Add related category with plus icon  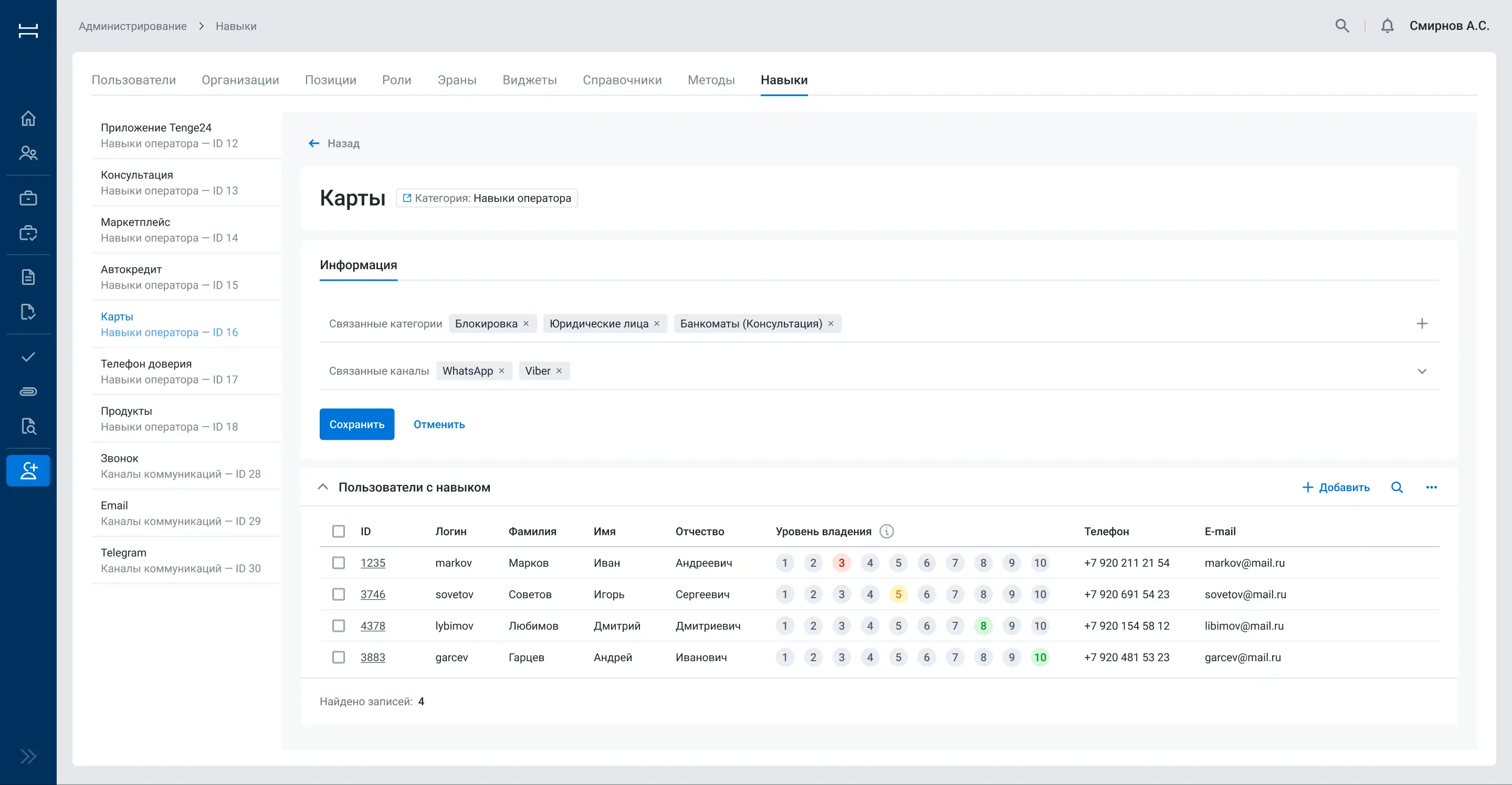click(1422, 324)
